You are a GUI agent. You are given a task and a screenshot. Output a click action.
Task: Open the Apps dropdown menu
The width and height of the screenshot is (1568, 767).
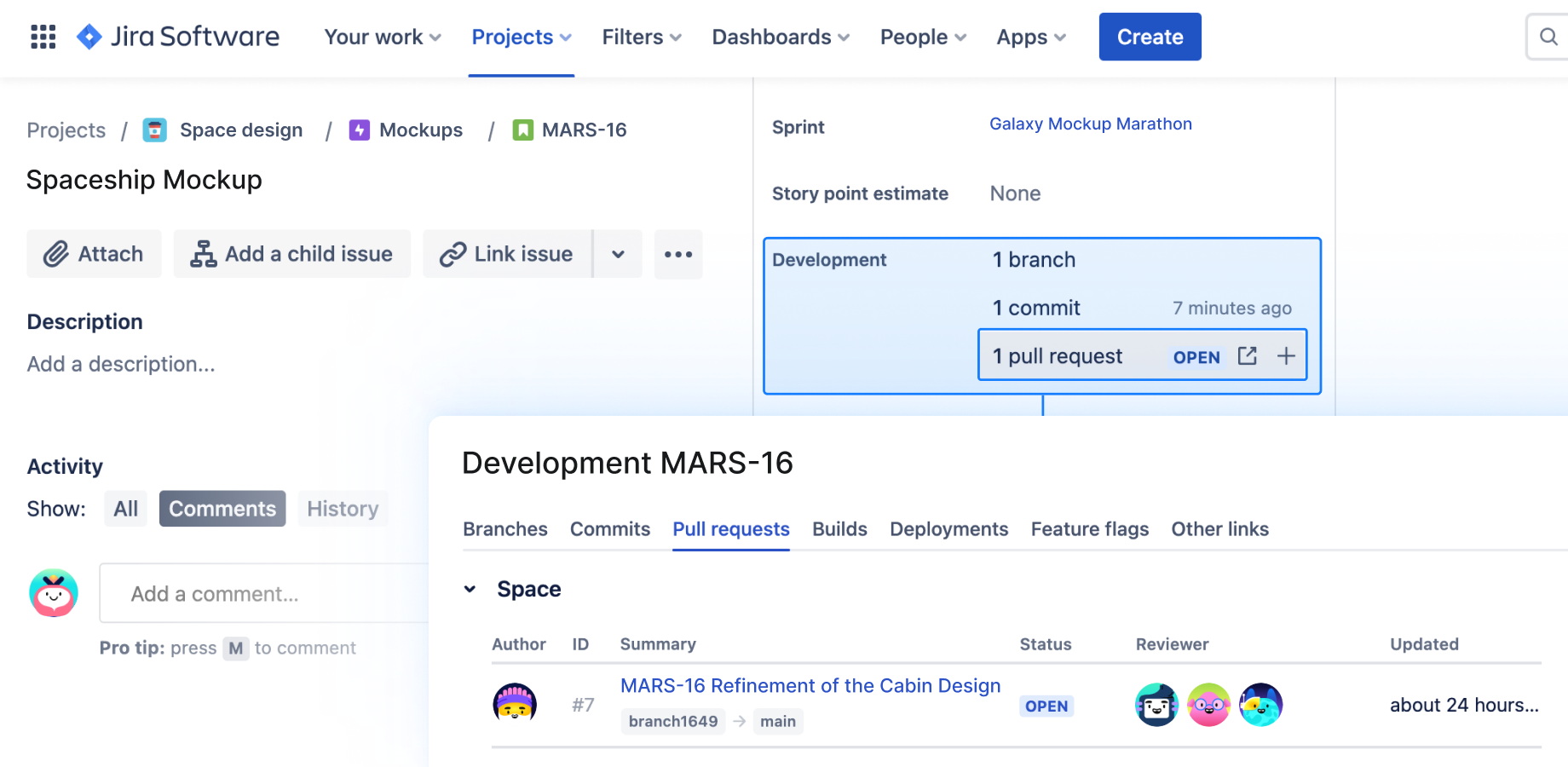point(1031,37)
